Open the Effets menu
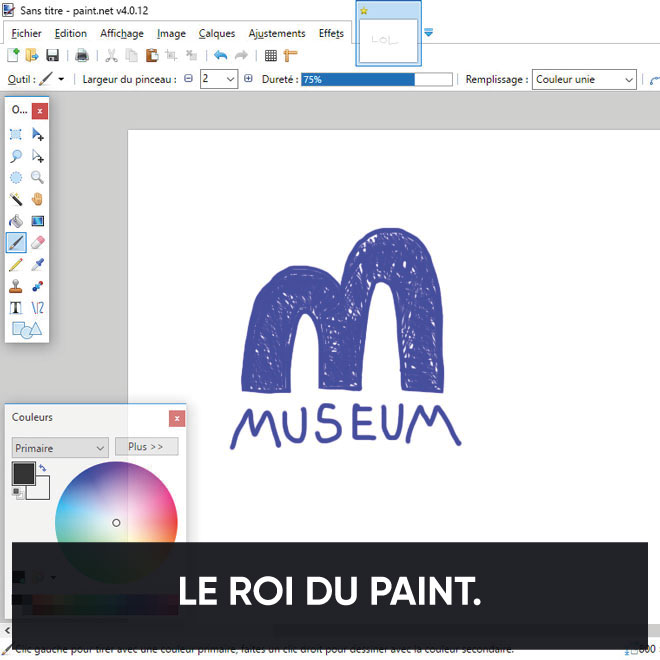This screenshot has height=660, width=660. (331, 33)
